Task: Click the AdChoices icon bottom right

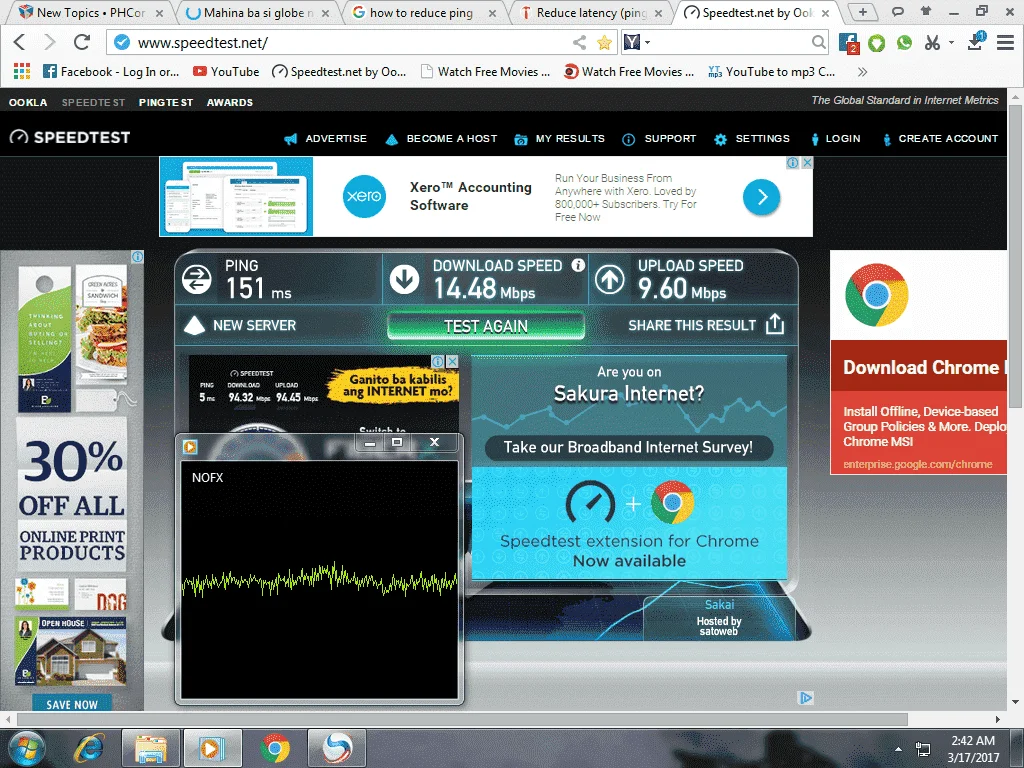Action: tap(806, 698)
